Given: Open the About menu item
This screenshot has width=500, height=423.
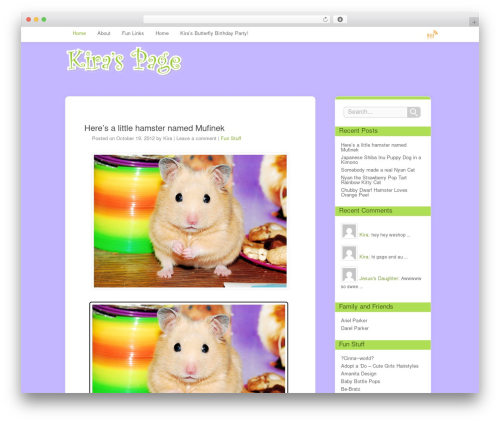Looking at the screenshot, I should pyautogui.click(x=104, y=33).
